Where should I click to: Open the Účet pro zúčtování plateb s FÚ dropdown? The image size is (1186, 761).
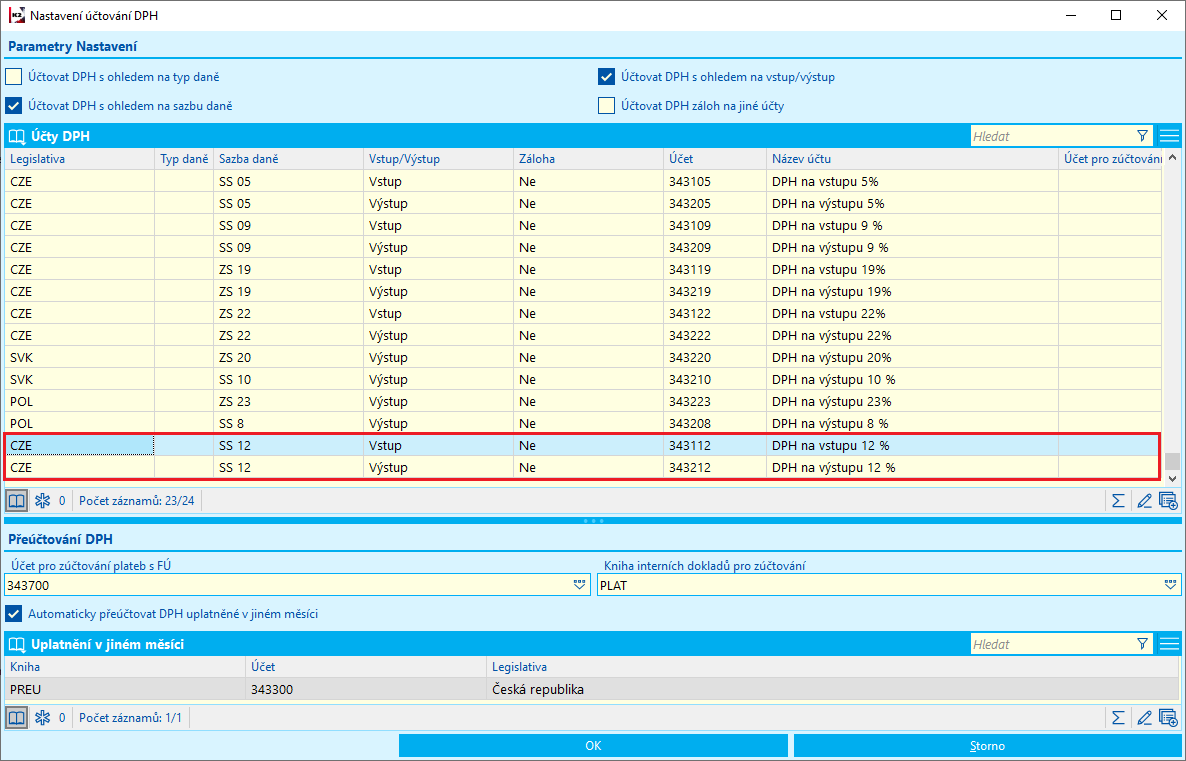tap(580, 585)
